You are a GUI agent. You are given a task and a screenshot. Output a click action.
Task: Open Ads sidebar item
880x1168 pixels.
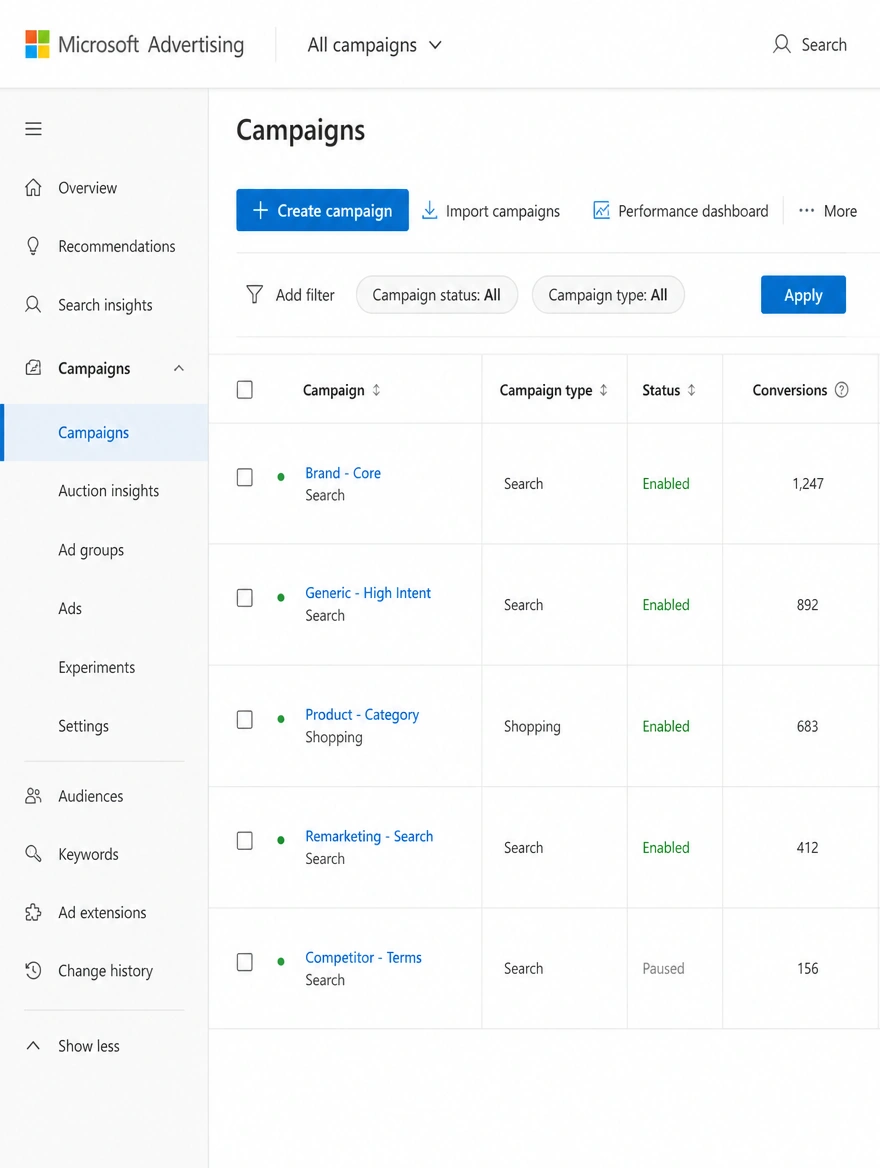point(70,609)
